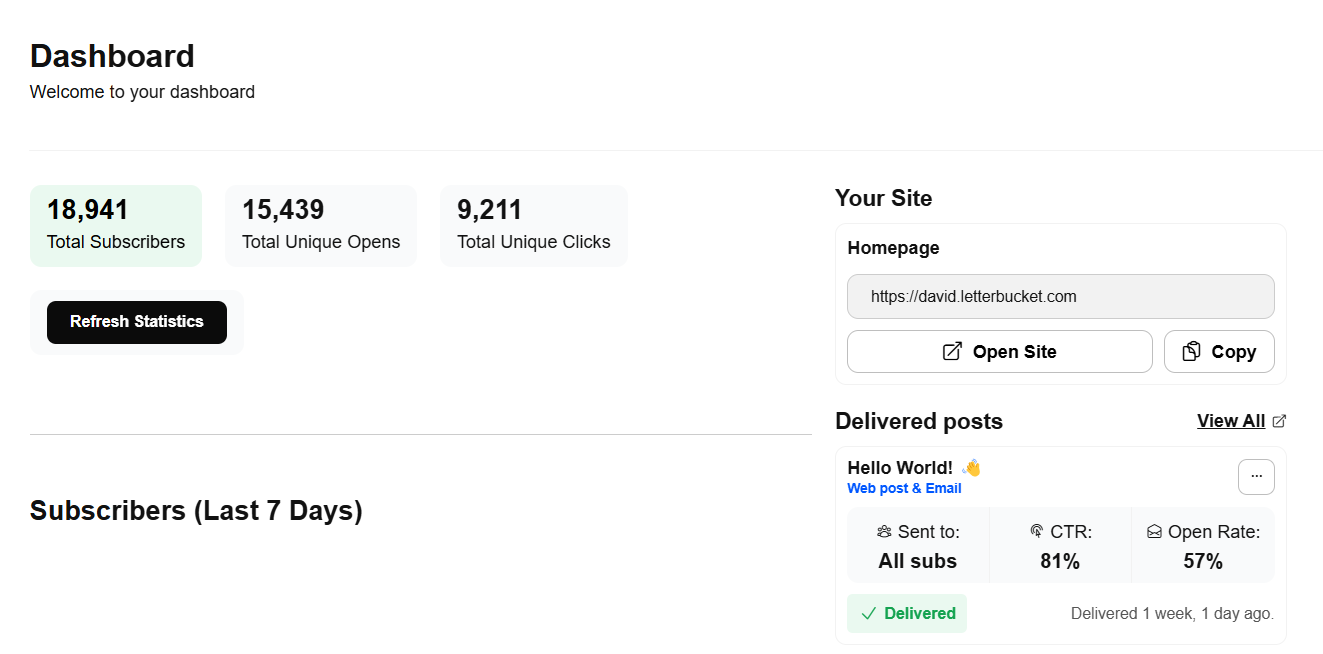The height and width of the screenshot is (654, 1323).
Task: Click the Web post & Email label
Action: point(904,488)
